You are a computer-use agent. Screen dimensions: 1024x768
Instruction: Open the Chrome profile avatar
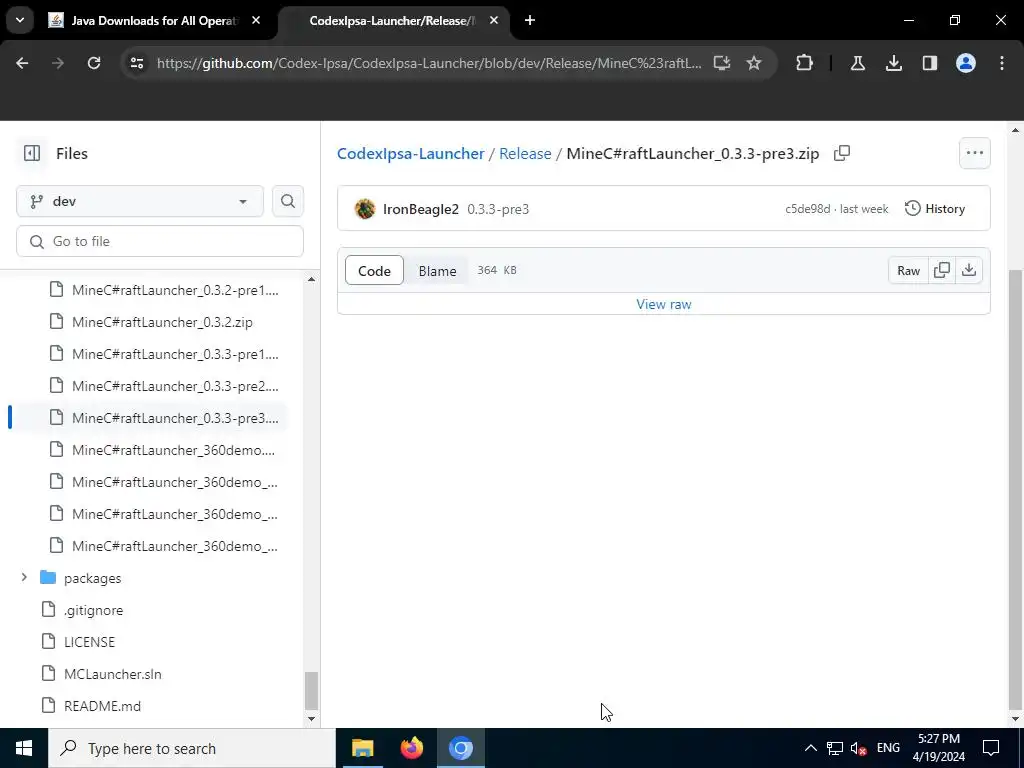click(x=965, y=63)
